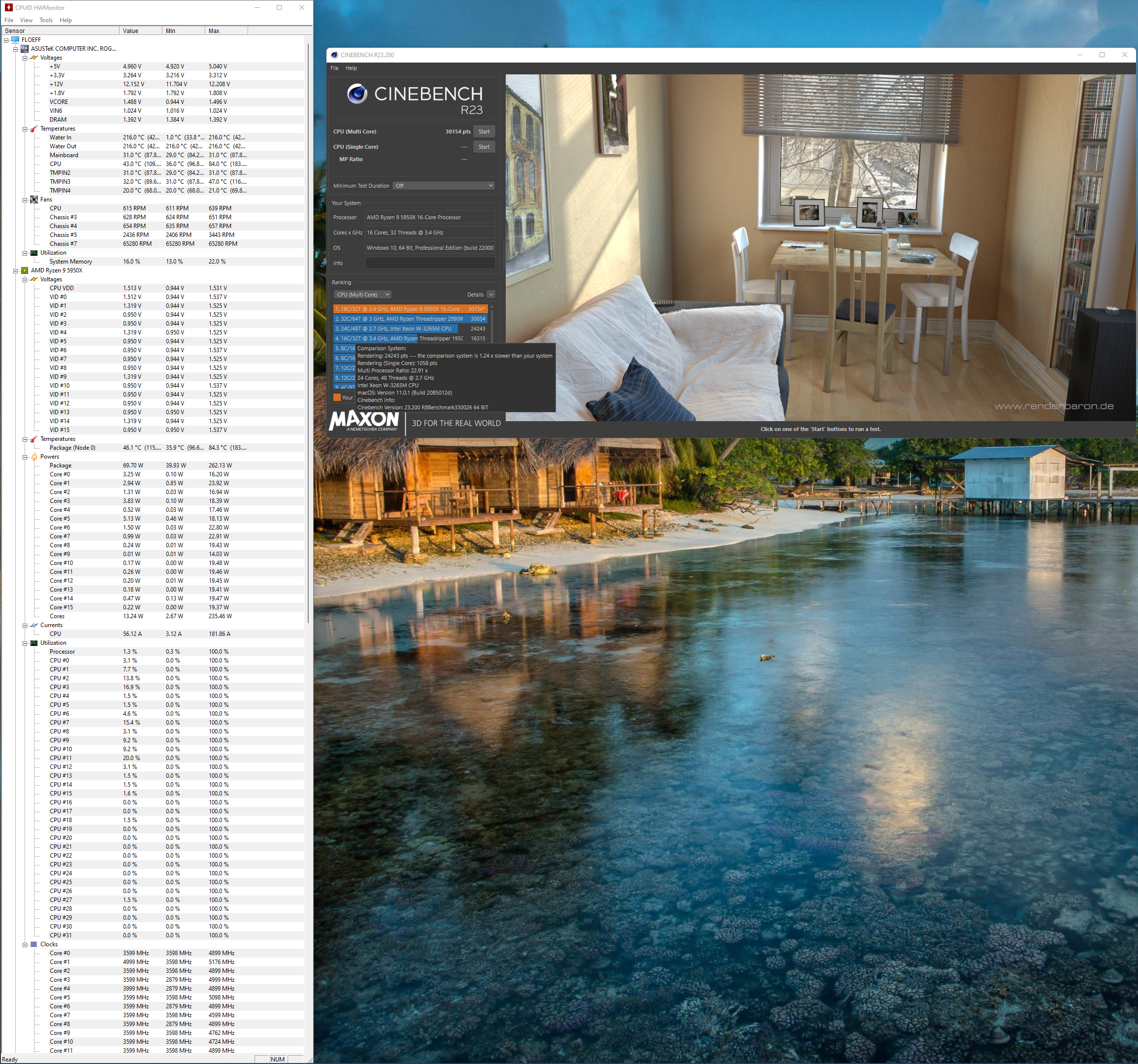Image resolution: width=1138 pixels, height=1064 pixels.
Task: Start the CPU Single Core test
Action: click(484, 147)
